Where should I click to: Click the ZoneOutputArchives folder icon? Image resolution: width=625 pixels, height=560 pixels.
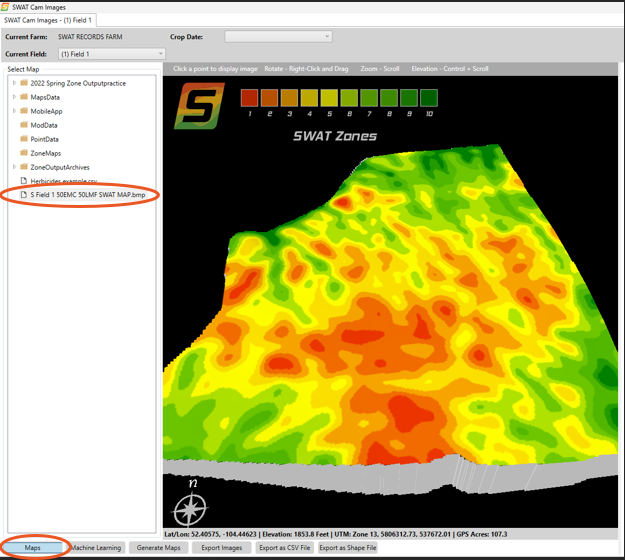[x=24, y=167]
